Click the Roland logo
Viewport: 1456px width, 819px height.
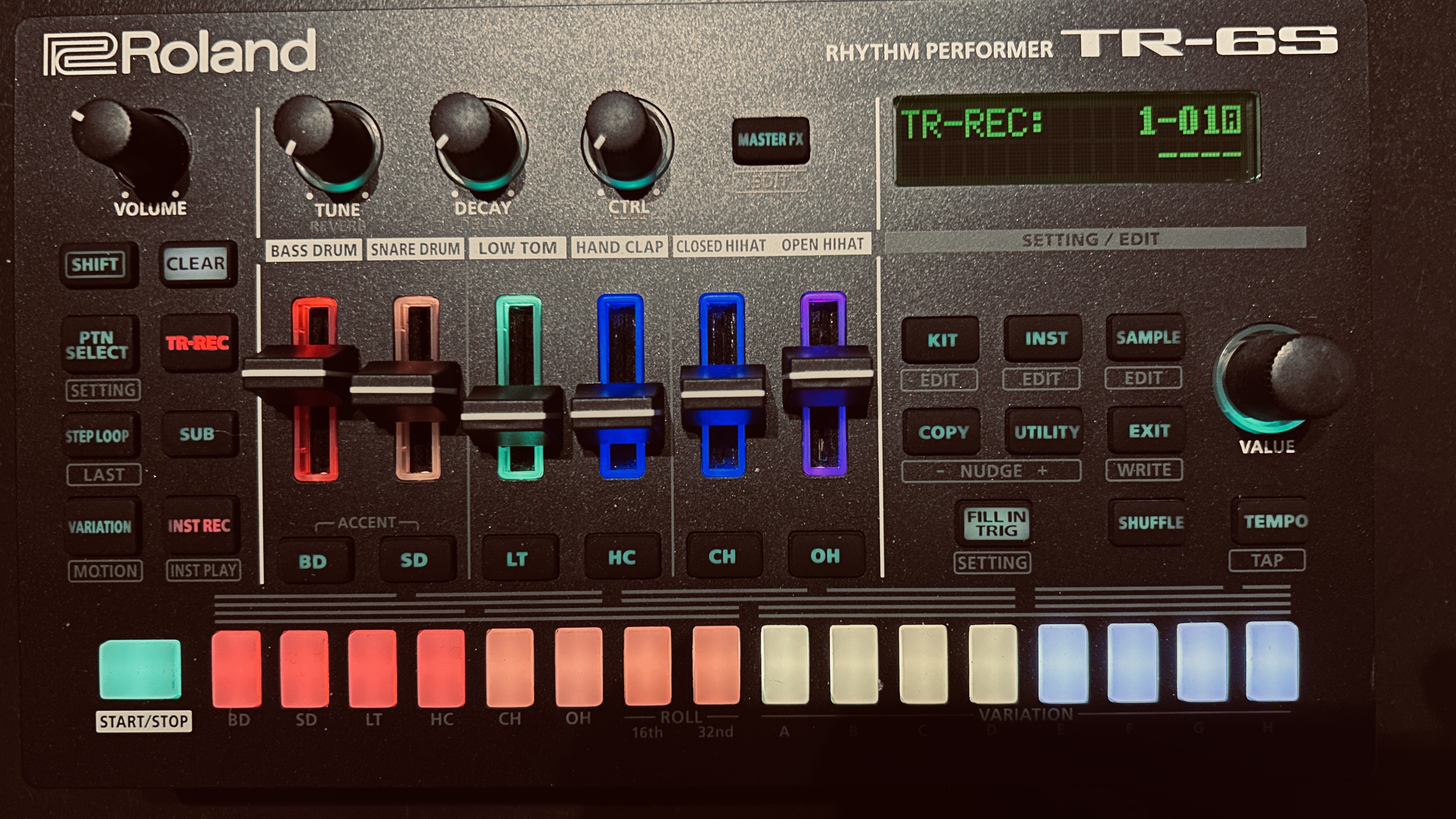(x=180, y=52)
